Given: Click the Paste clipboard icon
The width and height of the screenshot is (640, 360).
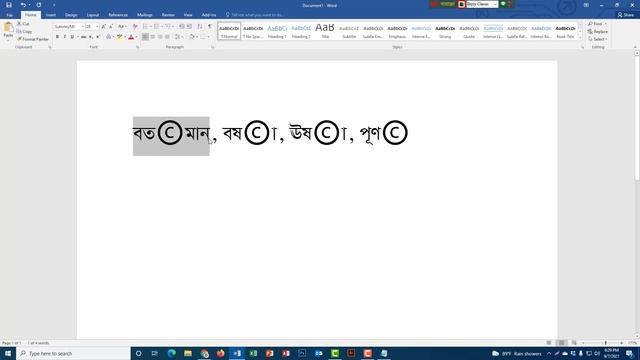Looking at the screenshot, I should point(8,28).
